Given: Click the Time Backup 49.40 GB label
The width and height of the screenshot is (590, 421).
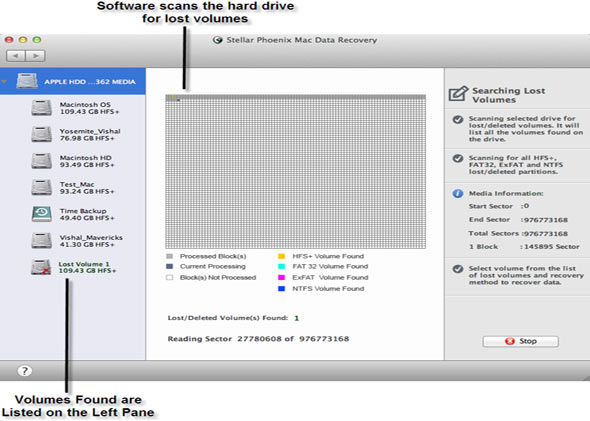Looking at the screenshot, I should [87, 214].
